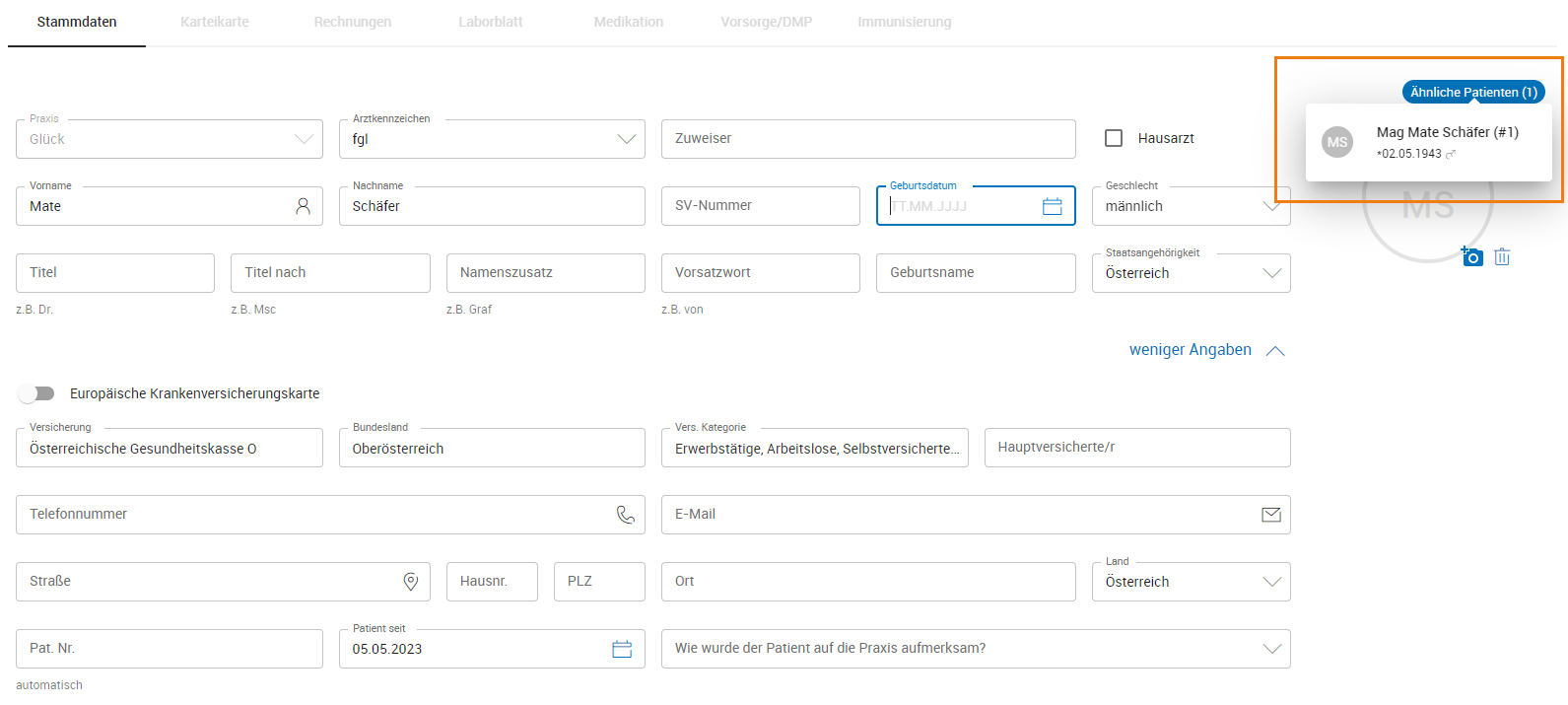The width and height of the screenshot is (1568, 705).
Task: Click into the SV-Nummer input field
Action: pyautogui.click(x=759, y=206)
